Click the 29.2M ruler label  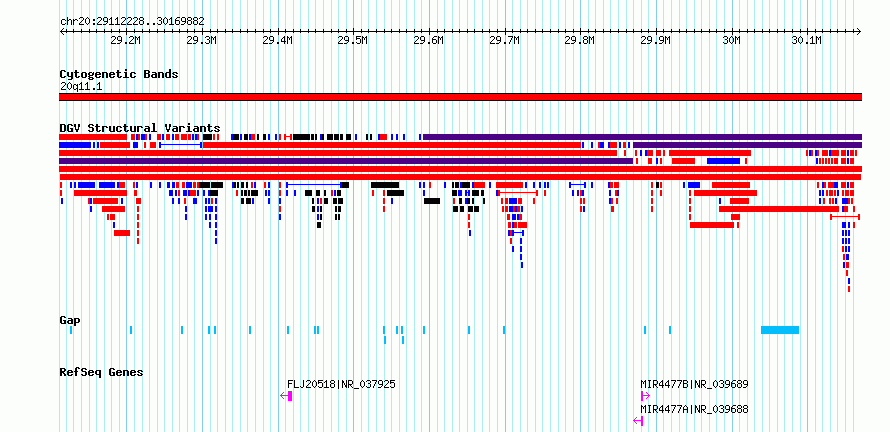[x=125, y=40]
